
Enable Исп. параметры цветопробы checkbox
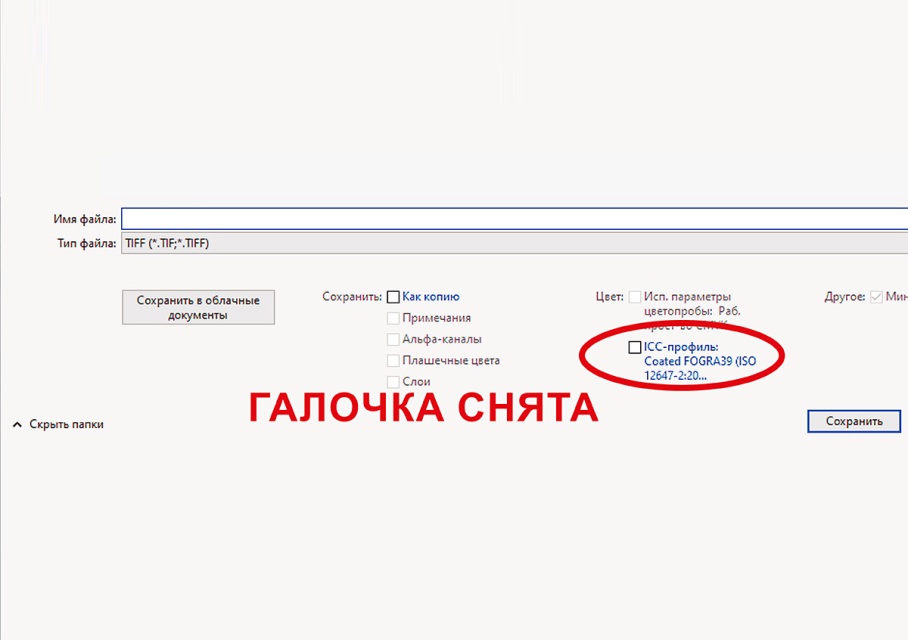pyautogui.click(x=635, y=297)
